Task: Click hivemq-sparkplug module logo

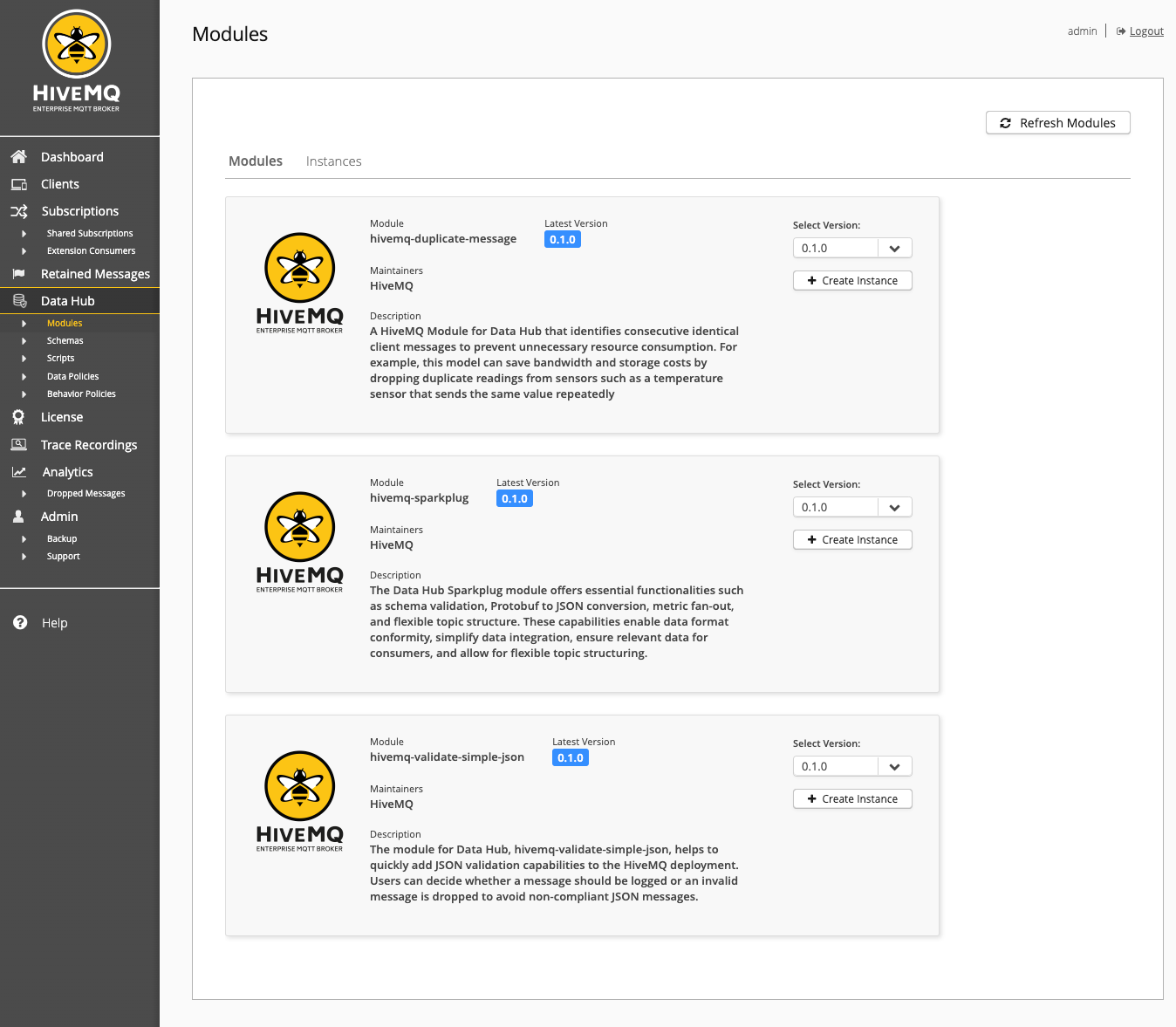Action: coord(299,543)
